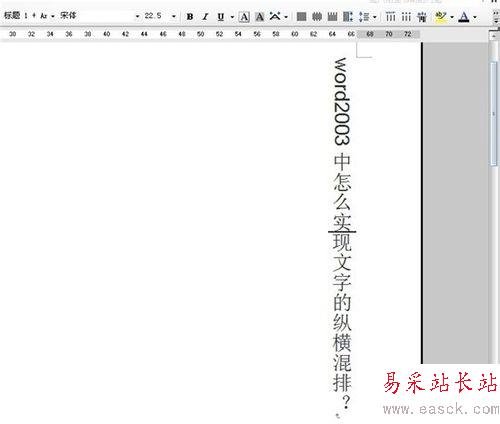
Task: Open underline style dropdown arrow
Action: click(232, 17)
